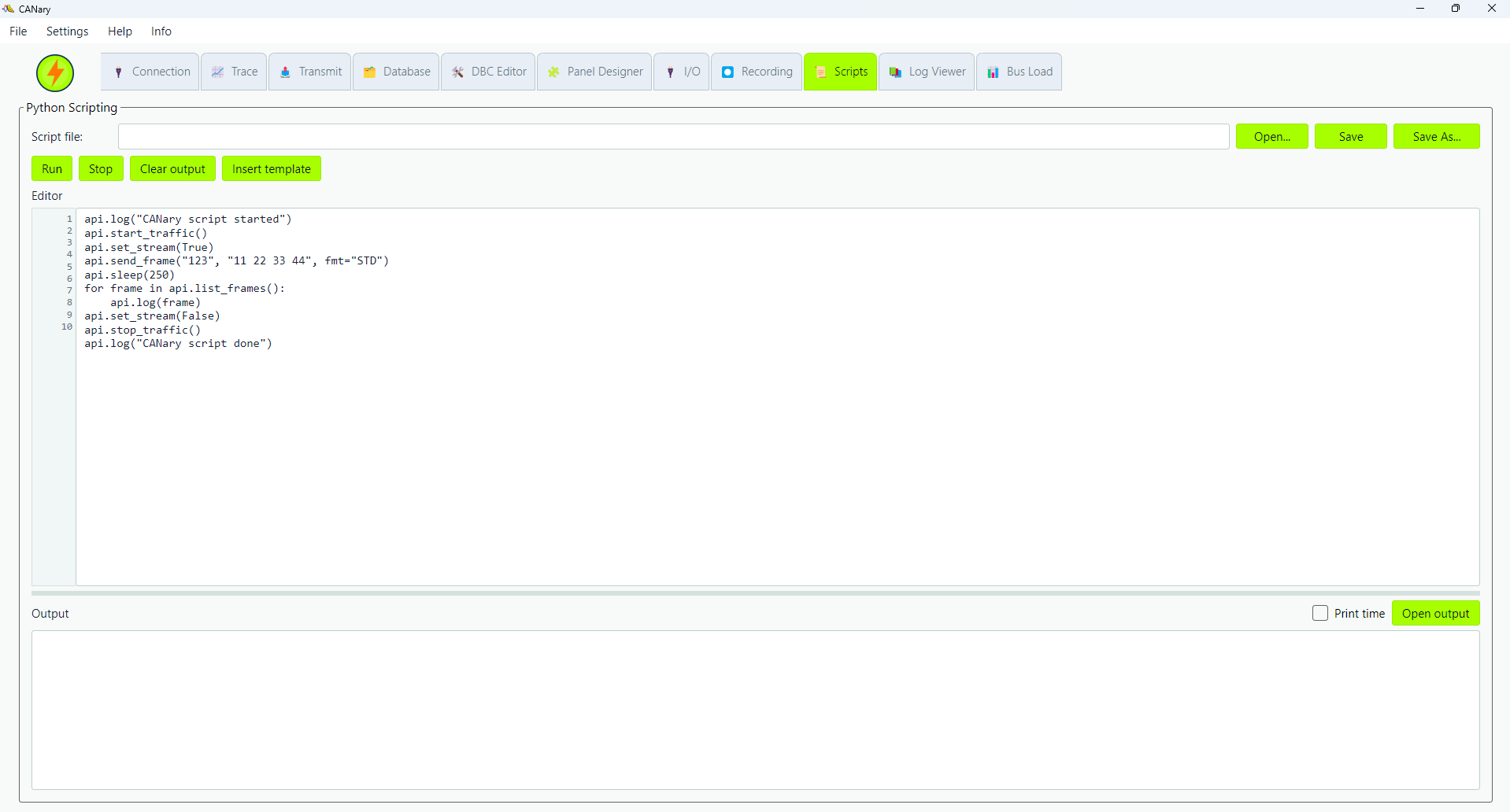Switch to the Recording tab
This screenshot has height=812, width=1510.
757,72
